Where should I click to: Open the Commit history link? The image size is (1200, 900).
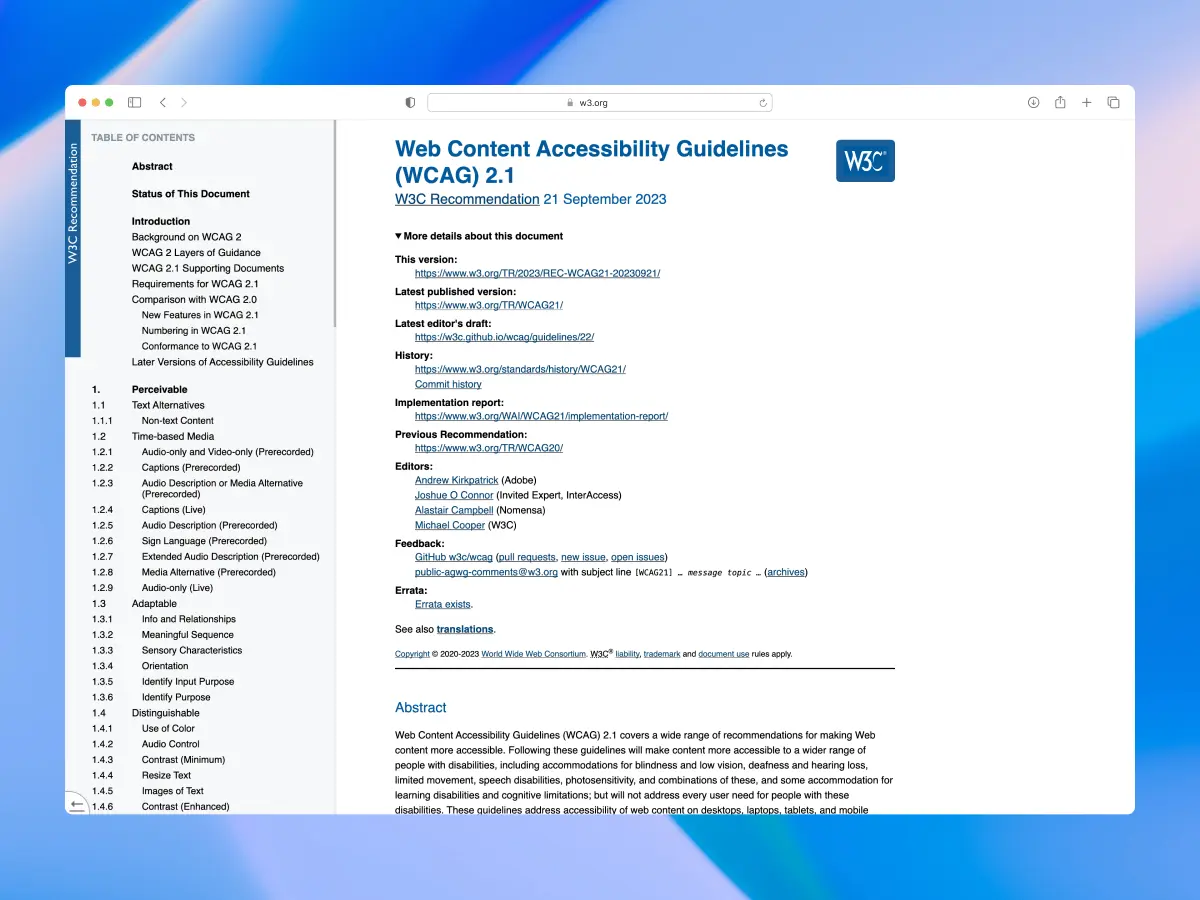(448, 384)
